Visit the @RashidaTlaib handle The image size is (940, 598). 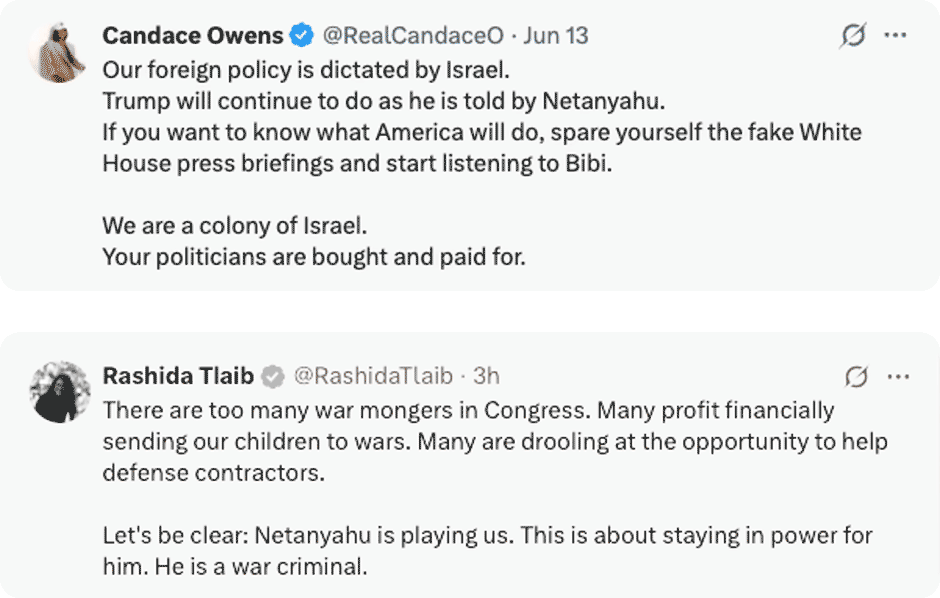(372, 377)
